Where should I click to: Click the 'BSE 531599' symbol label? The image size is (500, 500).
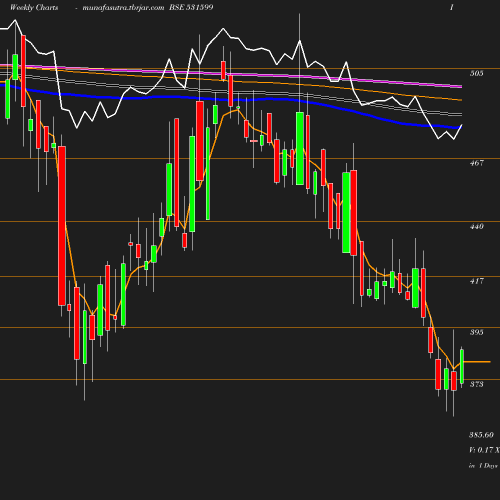pos(191,7)
